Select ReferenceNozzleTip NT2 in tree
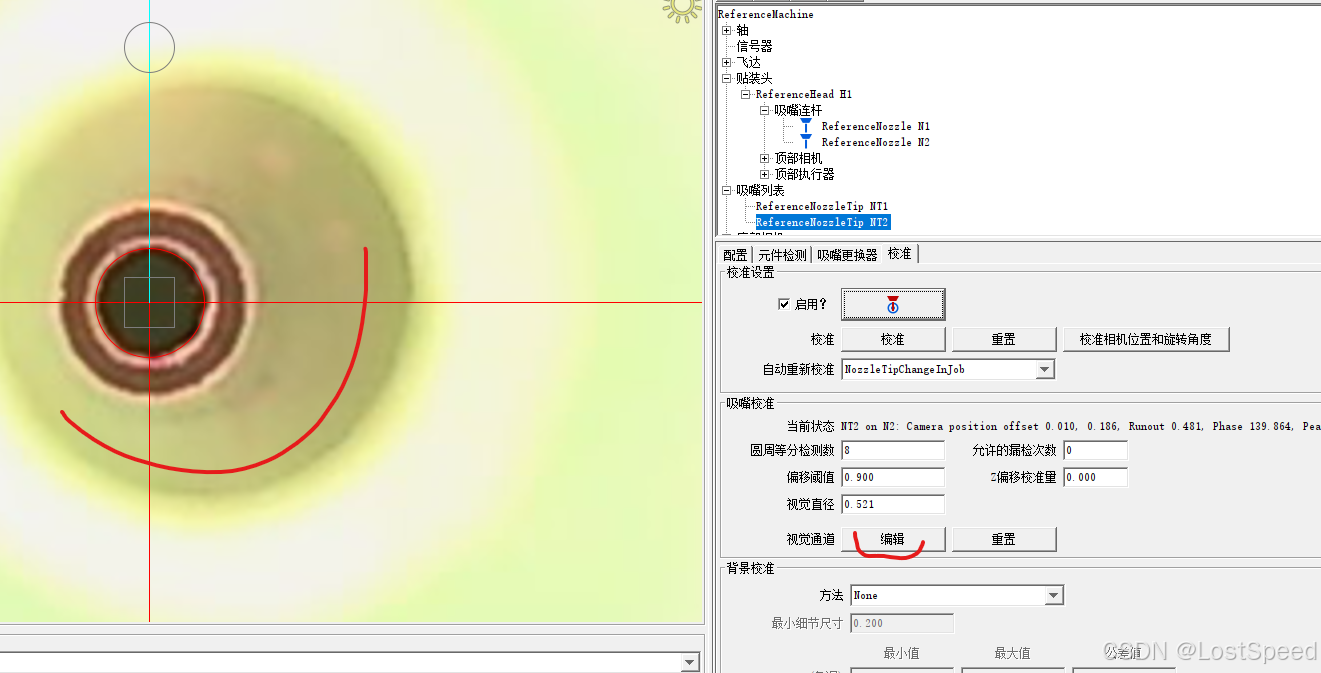Image resolution: width=1321 pixels, height=673 pixels. (822, 222)
